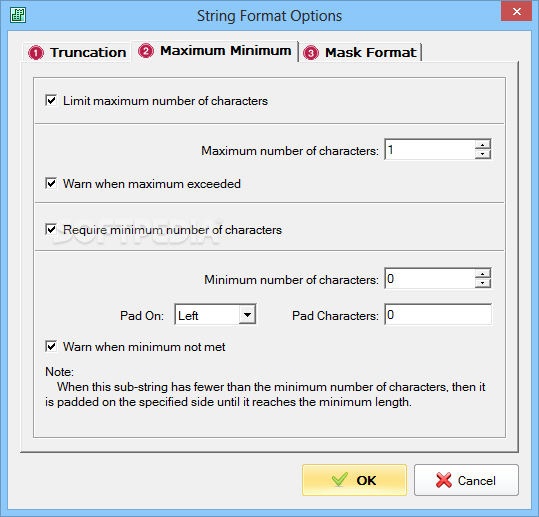Open the Pad On dropdown

pyautogui.click(x=248, y=315)
